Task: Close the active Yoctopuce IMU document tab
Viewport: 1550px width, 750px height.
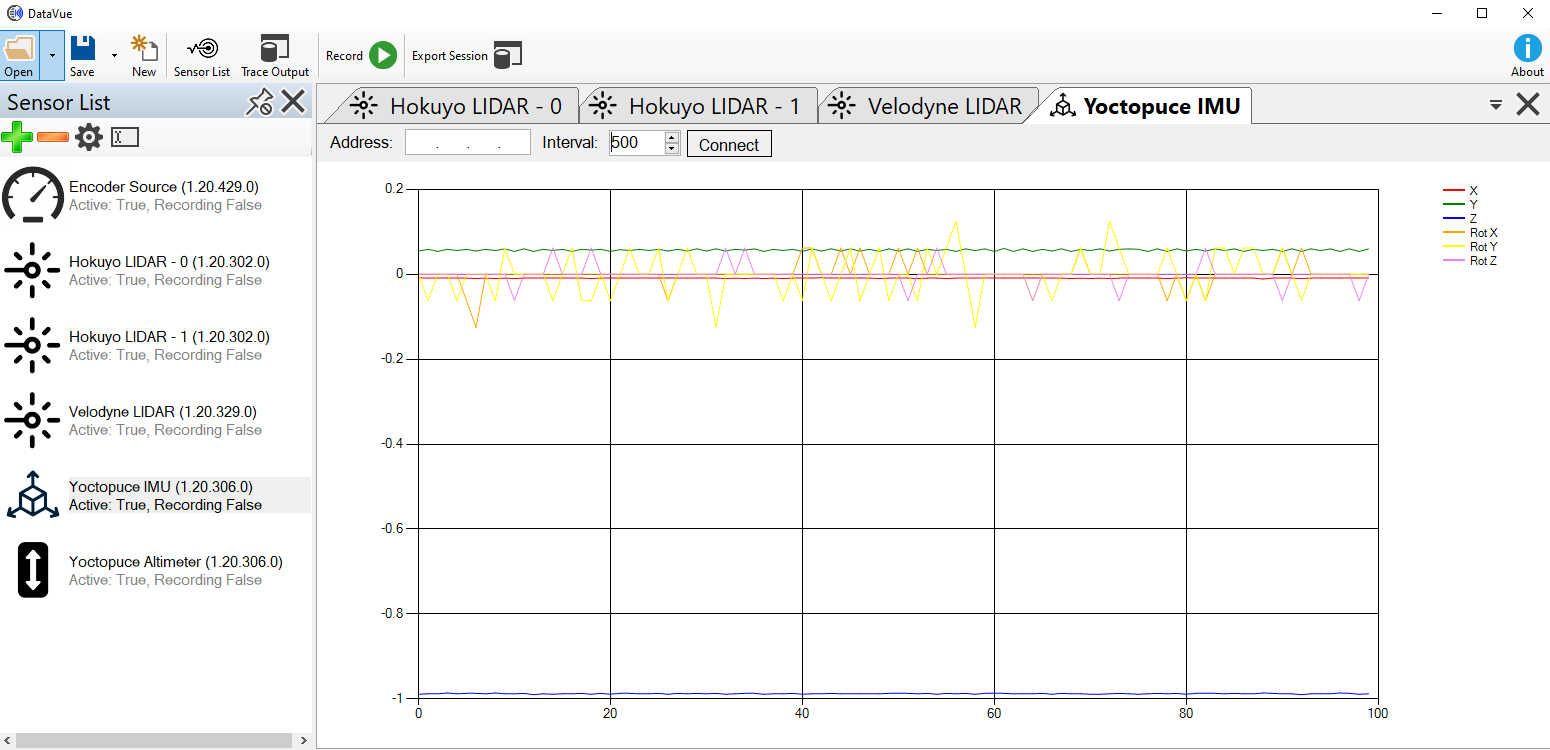Action: pos(1527,104)
